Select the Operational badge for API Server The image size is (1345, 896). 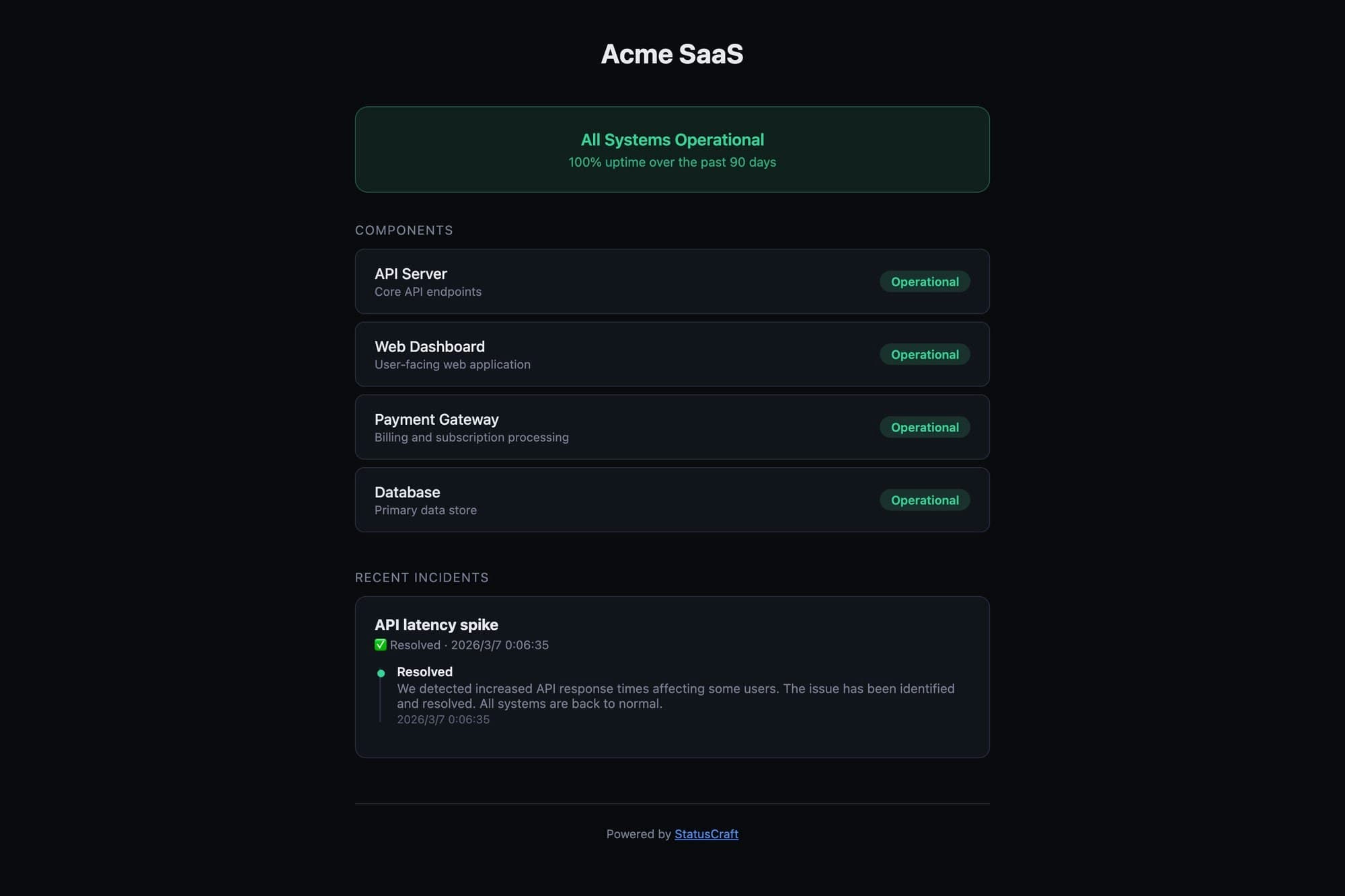coord(925,282)
